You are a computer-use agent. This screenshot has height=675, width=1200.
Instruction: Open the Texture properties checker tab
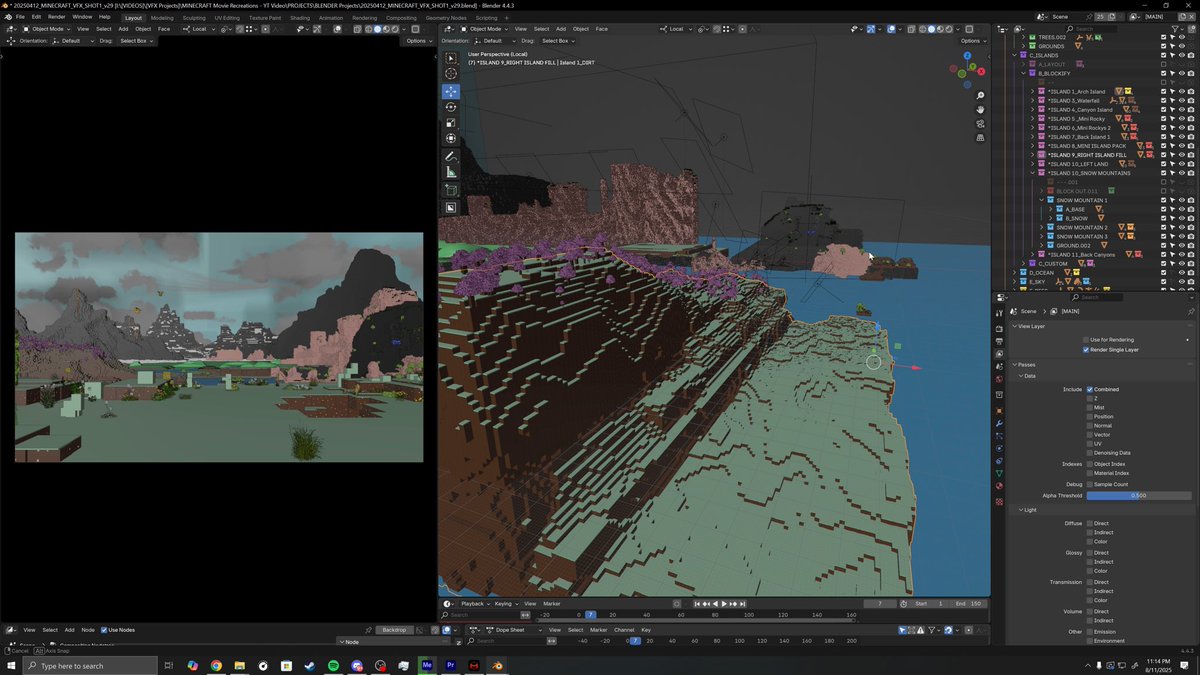point(999,501)
